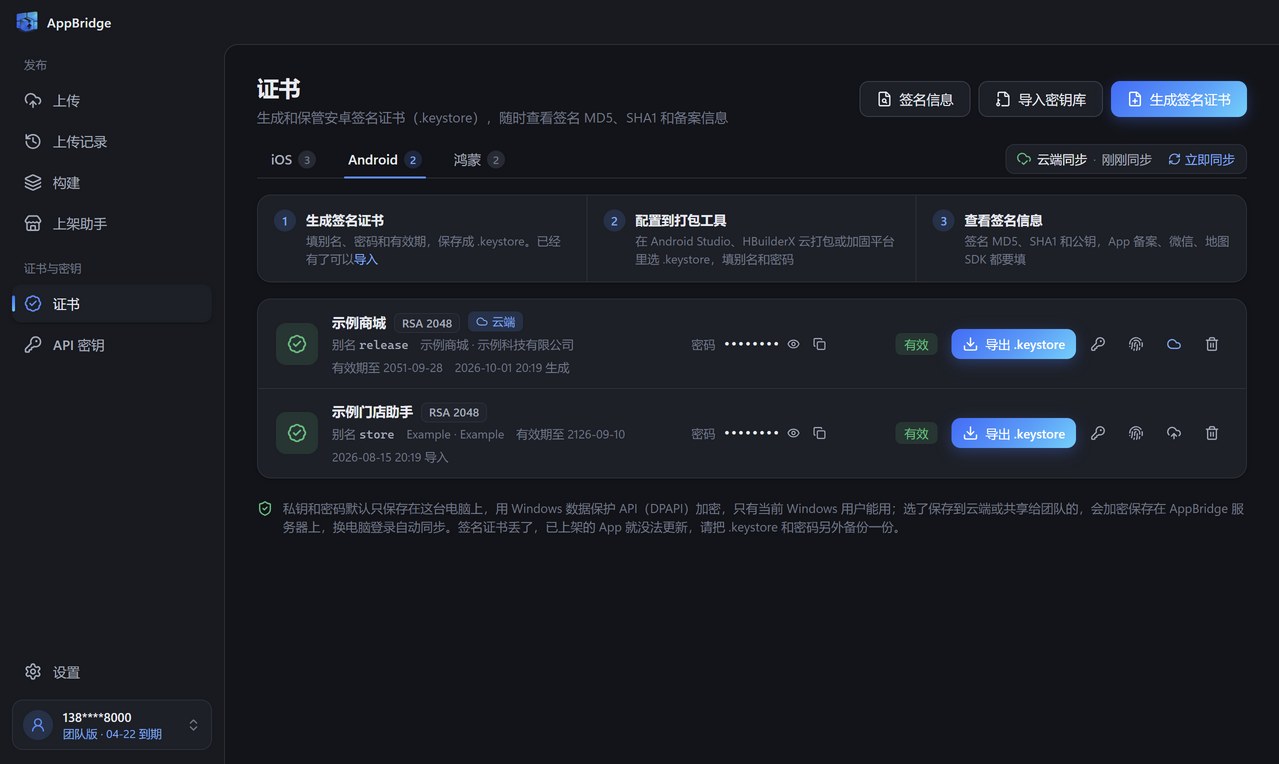Upload 示例门店助手 to cloud icon

coord(1174,433)
